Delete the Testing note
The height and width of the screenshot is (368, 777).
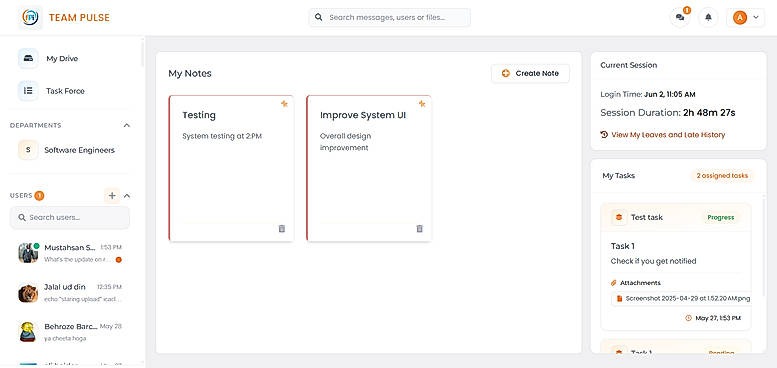[282, 228]
